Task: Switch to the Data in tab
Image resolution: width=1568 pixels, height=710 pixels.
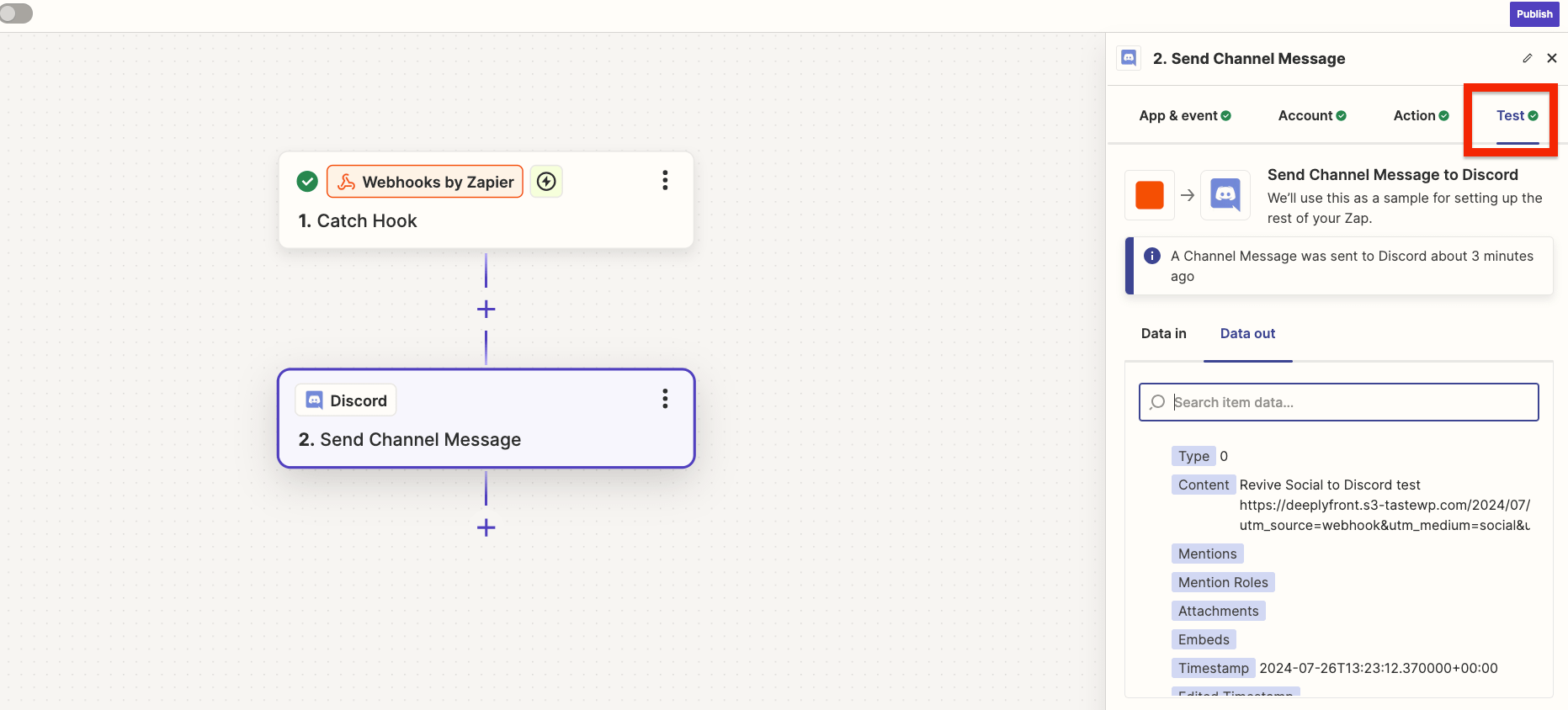Action: click(1163, 334)
